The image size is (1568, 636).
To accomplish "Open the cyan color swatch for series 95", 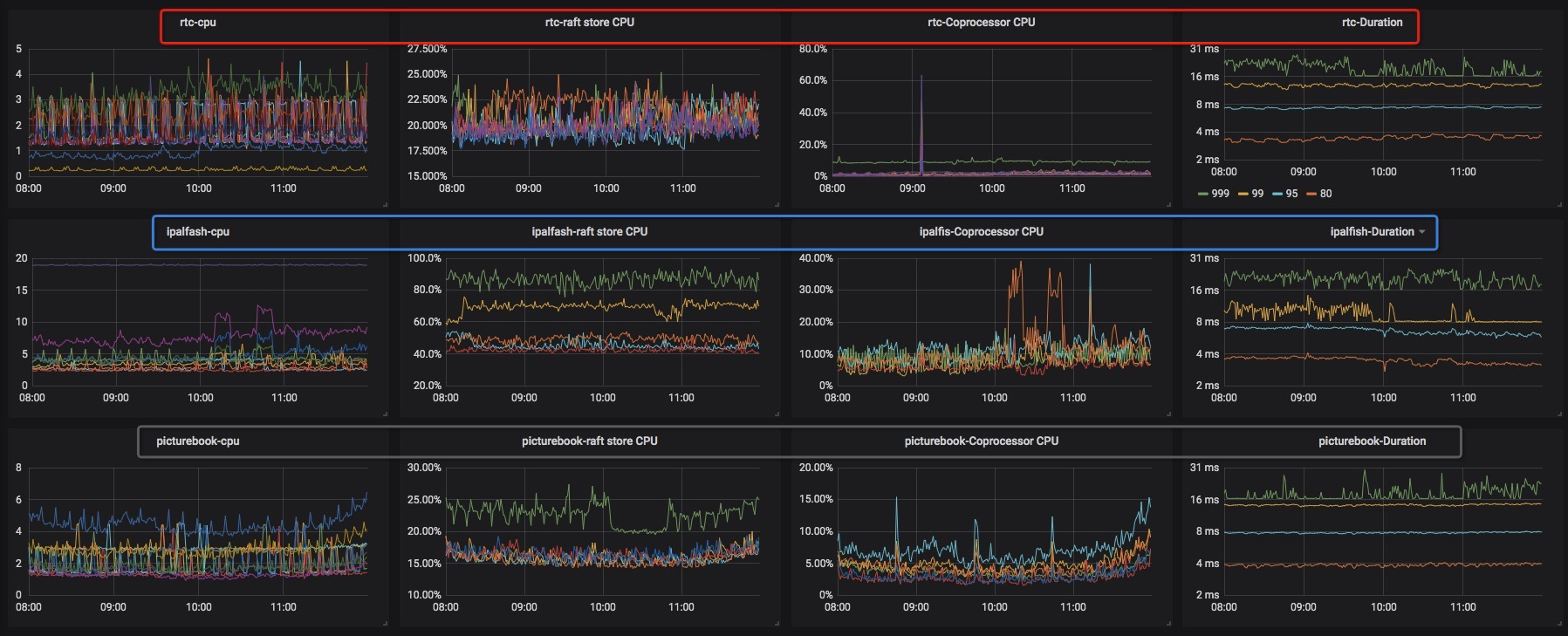I will pos(1277,194).
